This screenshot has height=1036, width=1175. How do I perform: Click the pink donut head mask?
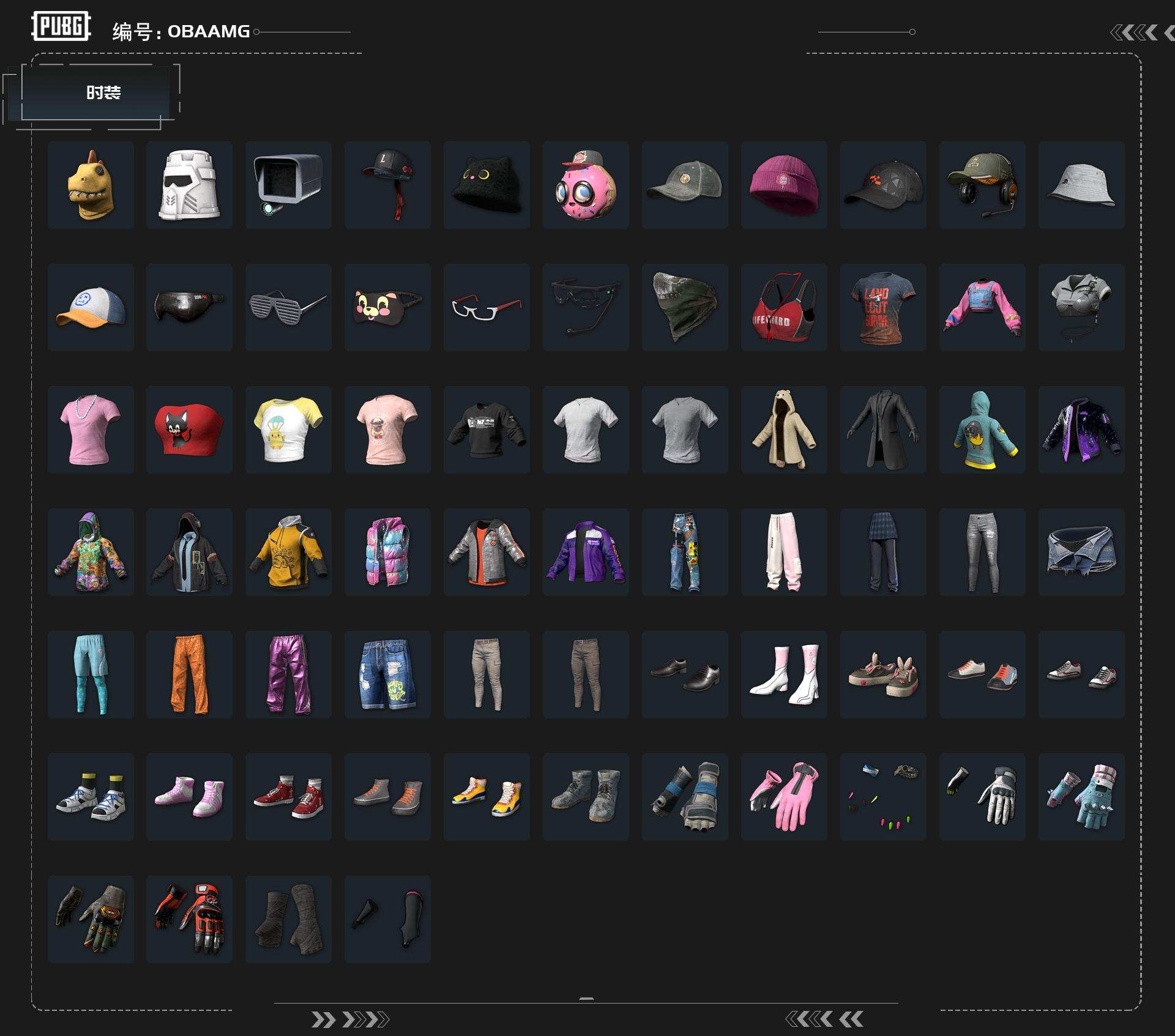tap(585, 185)
